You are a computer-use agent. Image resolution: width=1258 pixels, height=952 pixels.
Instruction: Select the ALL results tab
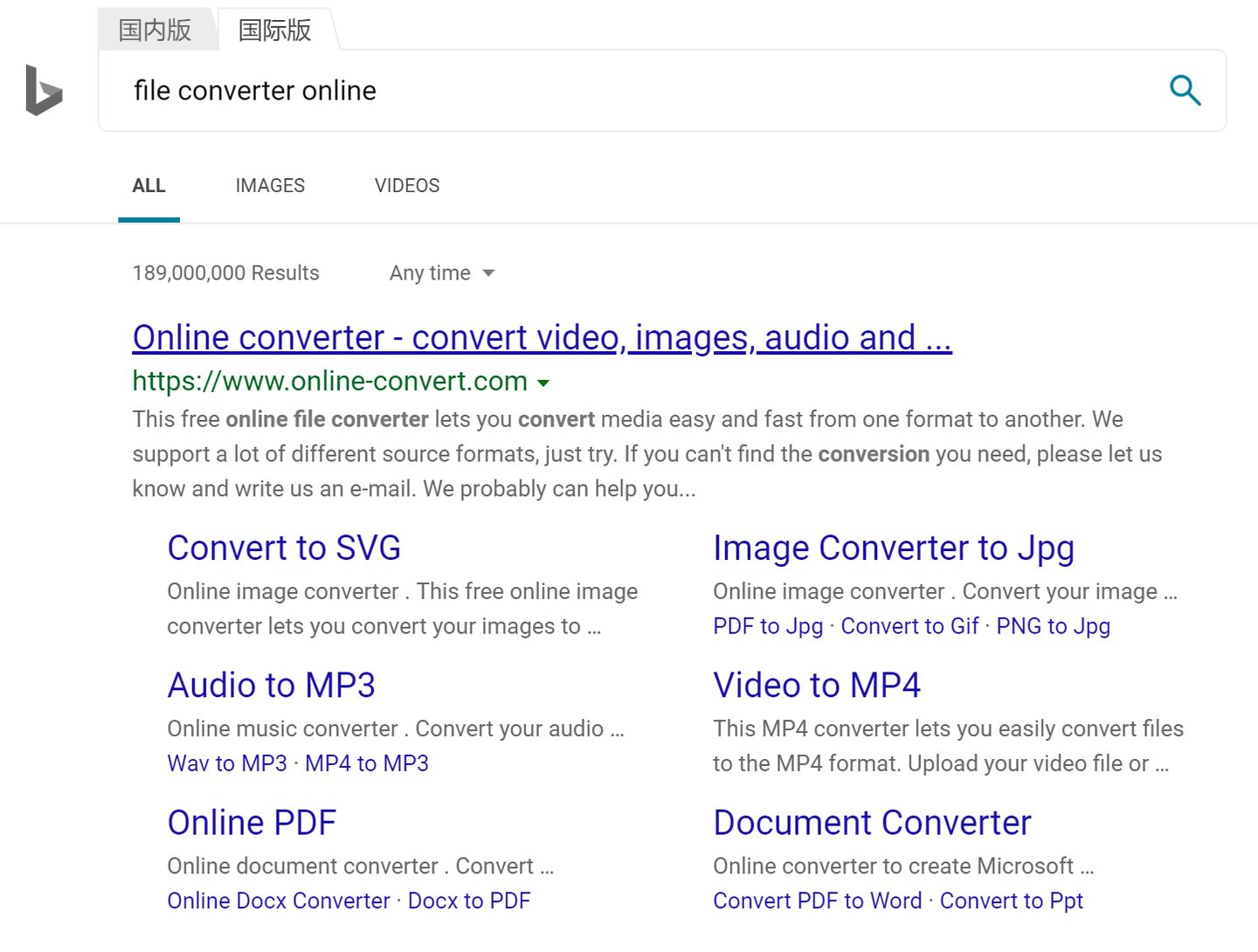[149, 185]
